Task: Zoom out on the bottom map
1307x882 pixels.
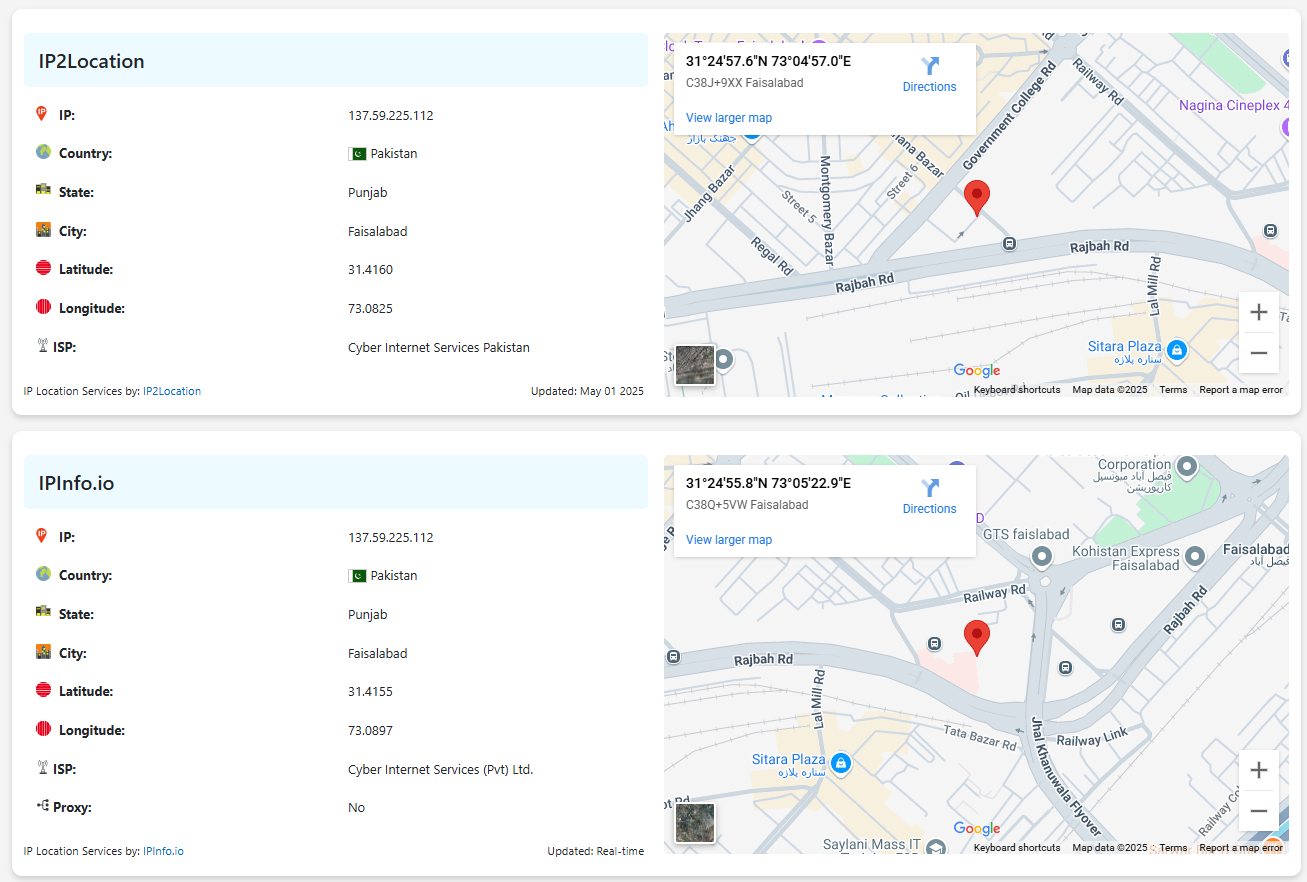Action: 1259,811
